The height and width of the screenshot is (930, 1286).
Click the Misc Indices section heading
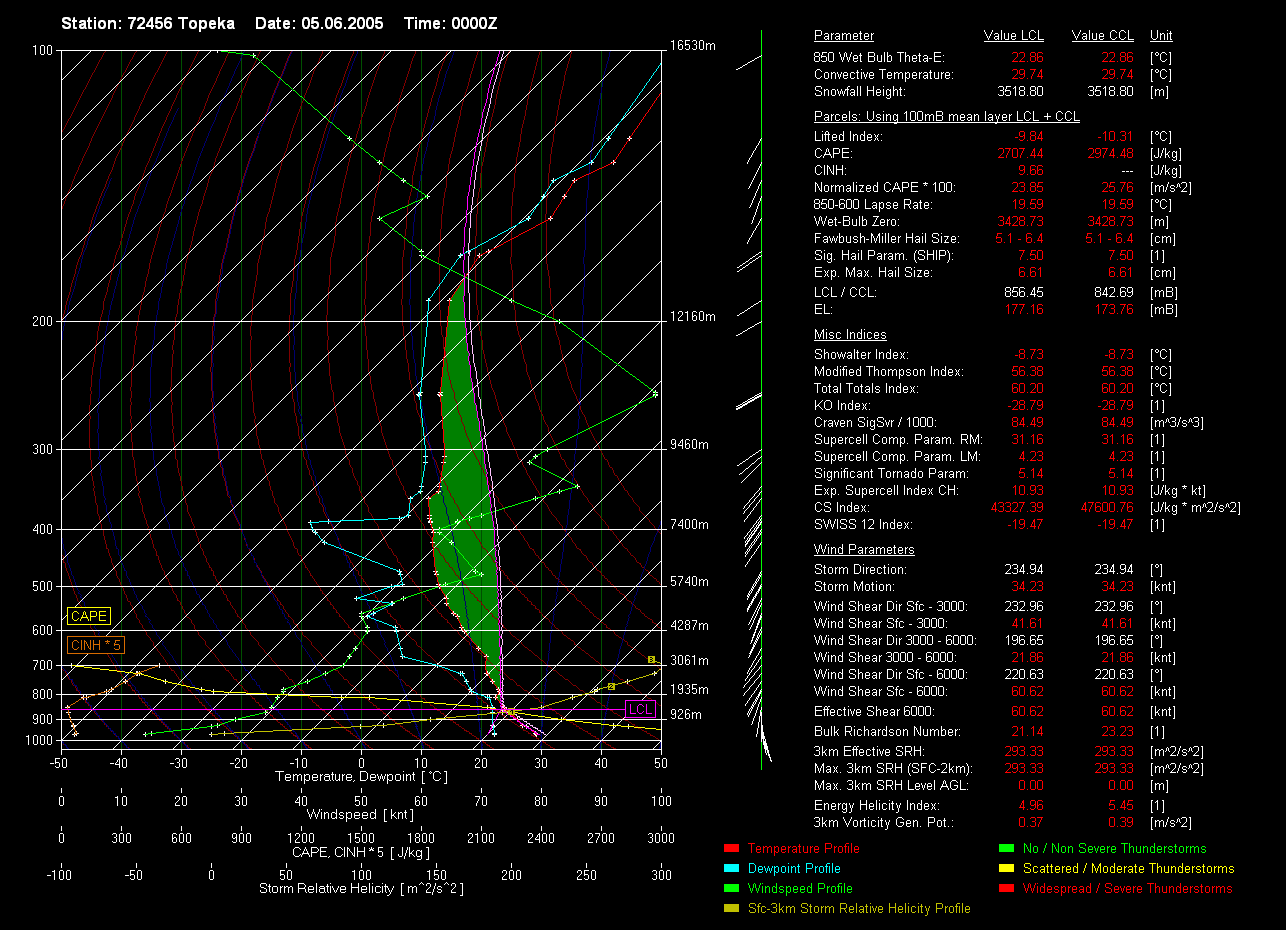tap(850, 335)
